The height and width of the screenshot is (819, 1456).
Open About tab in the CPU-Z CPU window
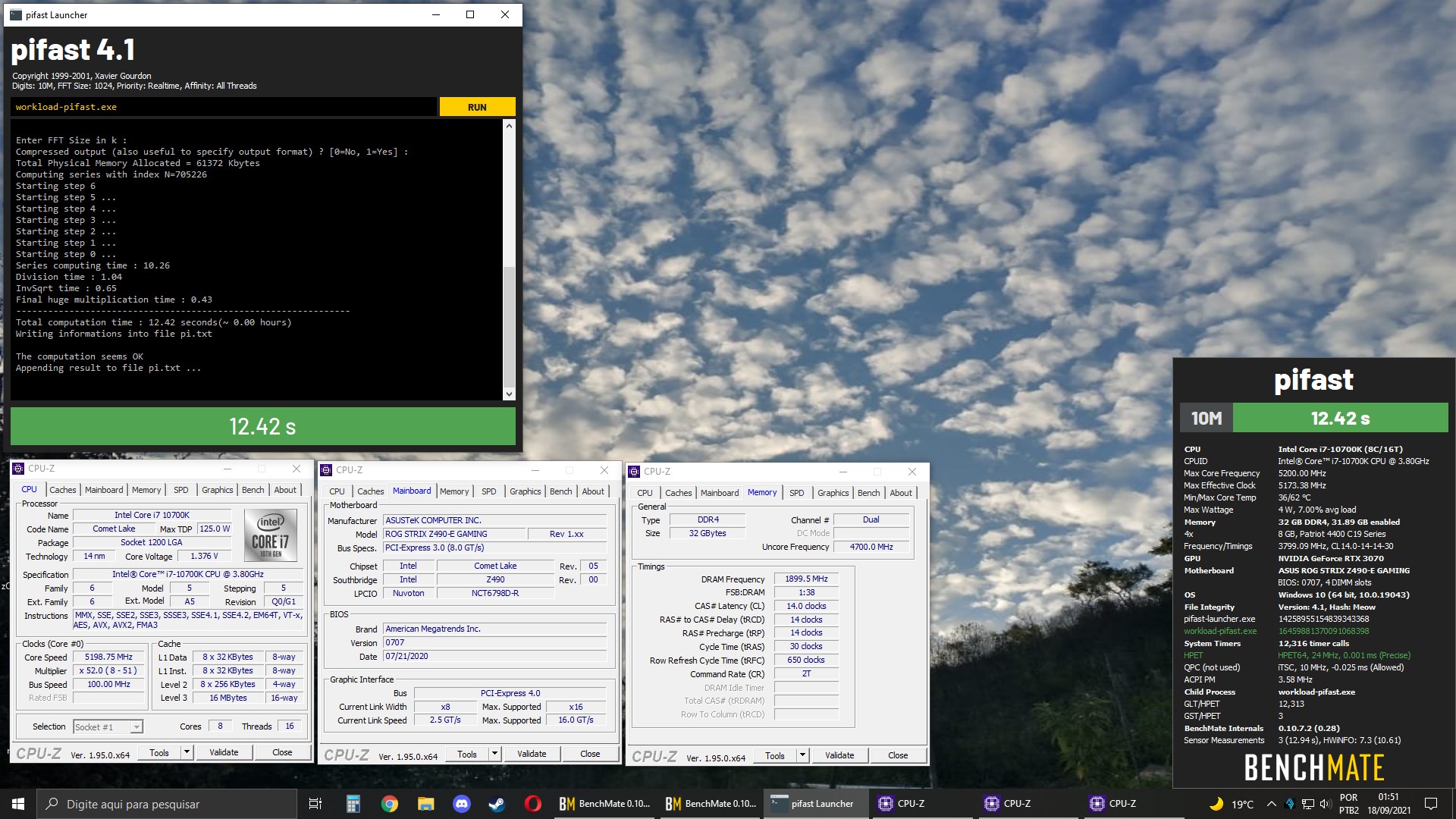(x=285, y=490)
